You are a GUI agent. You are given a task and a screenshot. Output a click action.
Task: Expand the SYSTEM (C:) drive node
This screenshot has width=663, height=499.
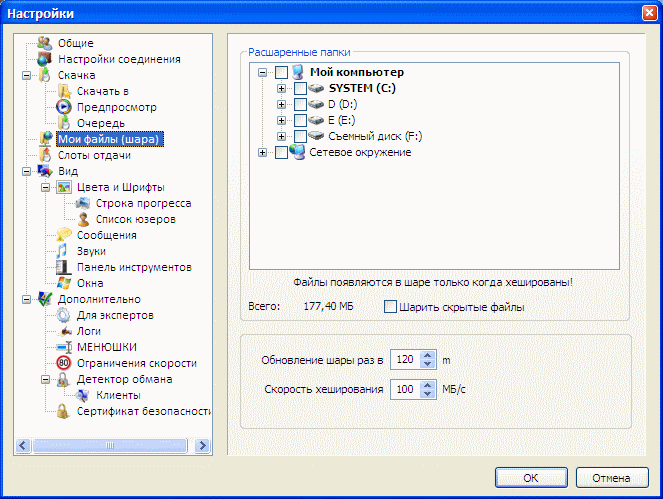tap(281, 88)
